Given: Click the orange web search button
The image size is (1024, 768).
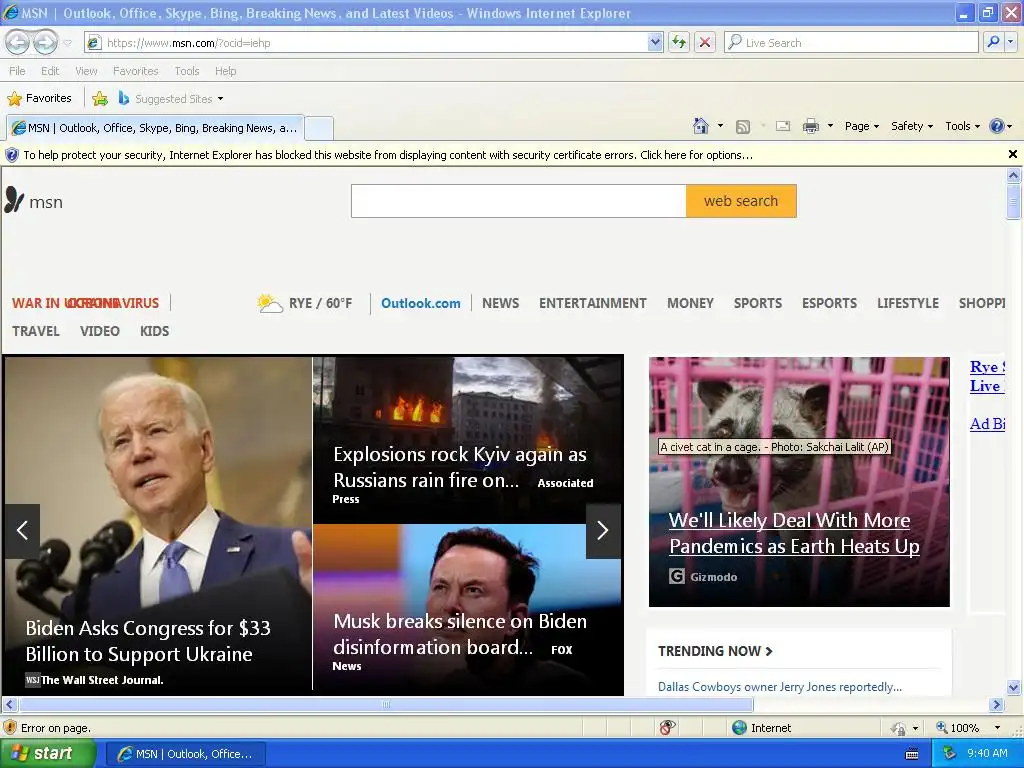Looking at the screenshot, I should click(741, 201).
